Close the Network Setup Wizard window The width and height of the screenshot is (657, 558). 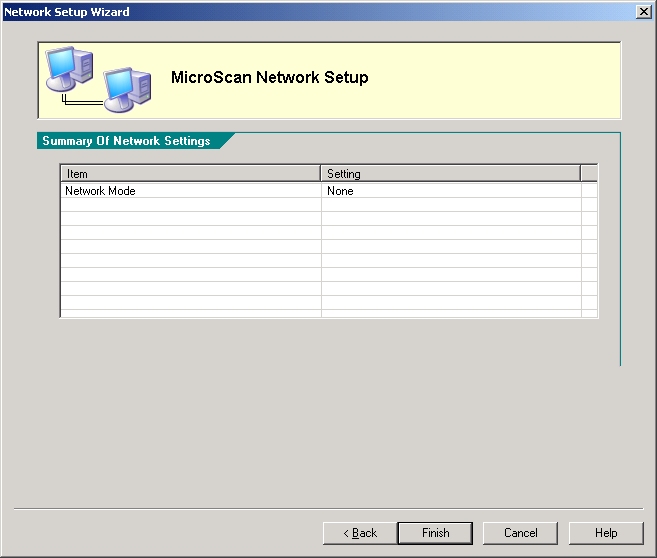643,12
